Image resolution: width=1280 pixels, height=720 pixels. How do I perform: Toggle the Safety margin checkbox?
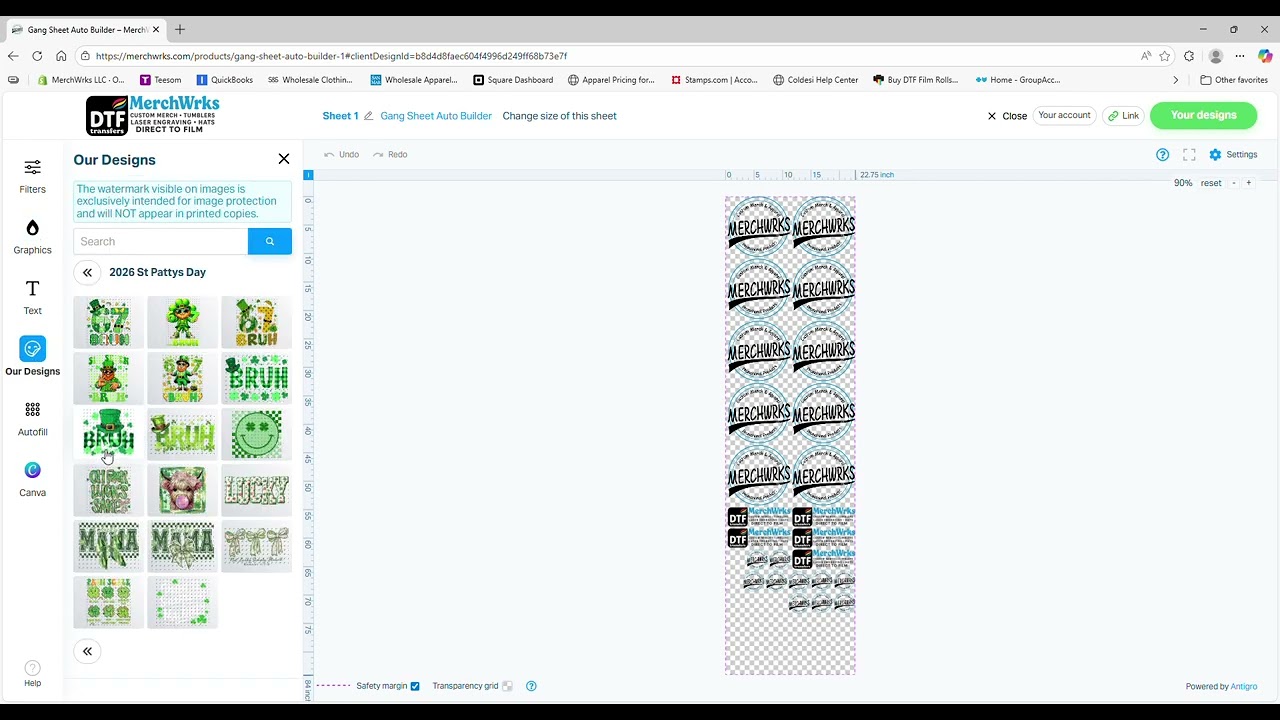[x=415, y=686]
